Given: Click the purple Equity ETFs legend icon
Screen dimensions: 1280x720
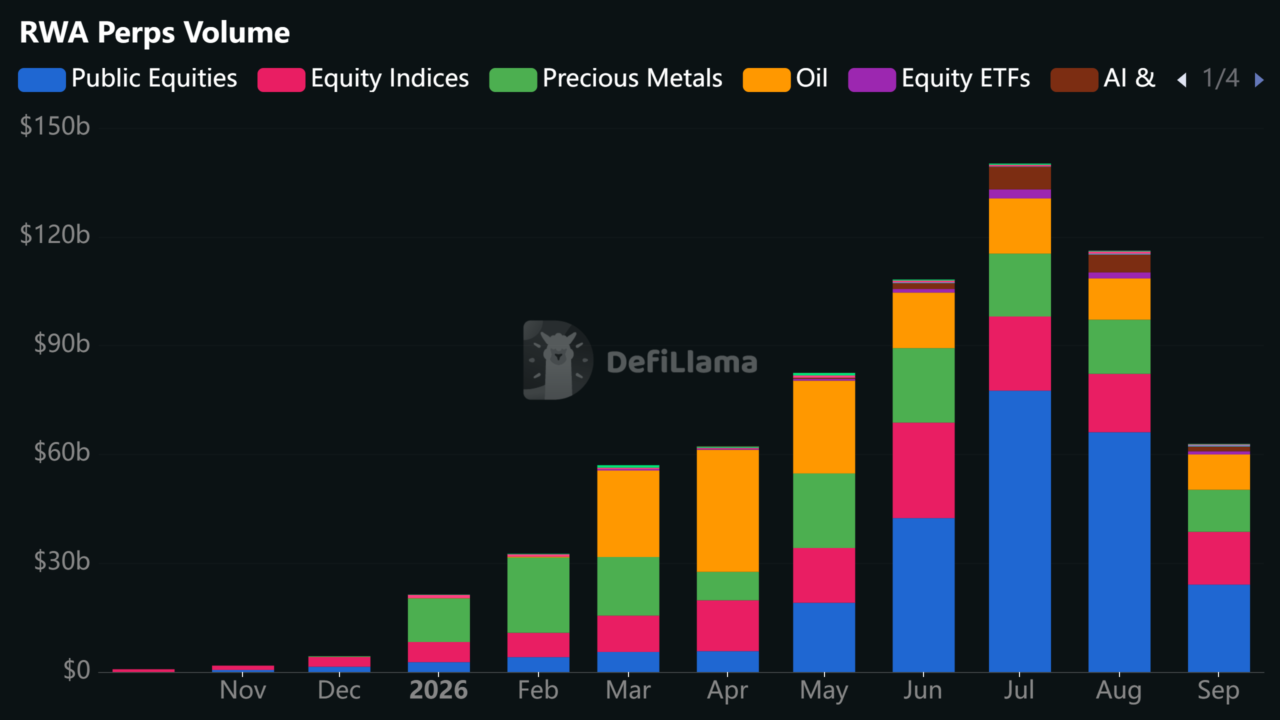Looking at the screenshot, I should coord(872,79).
